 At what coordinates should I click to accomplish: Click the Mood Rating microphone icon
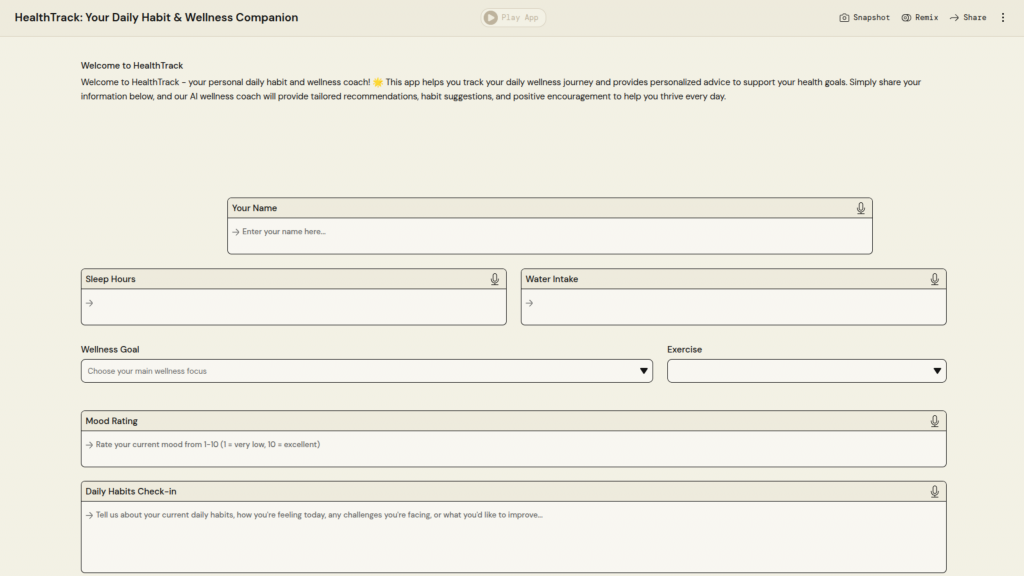[x=934, y=421]
